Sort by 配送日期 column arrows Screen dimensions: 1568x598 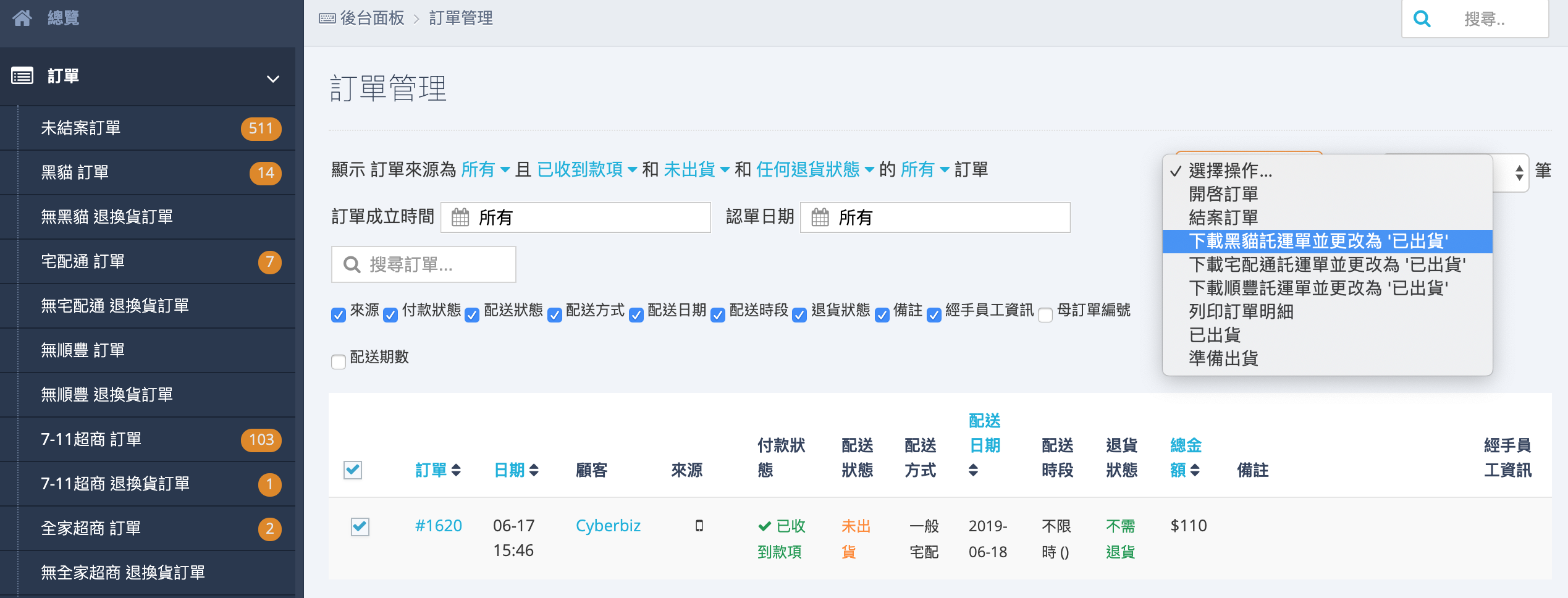click(973, 470)
